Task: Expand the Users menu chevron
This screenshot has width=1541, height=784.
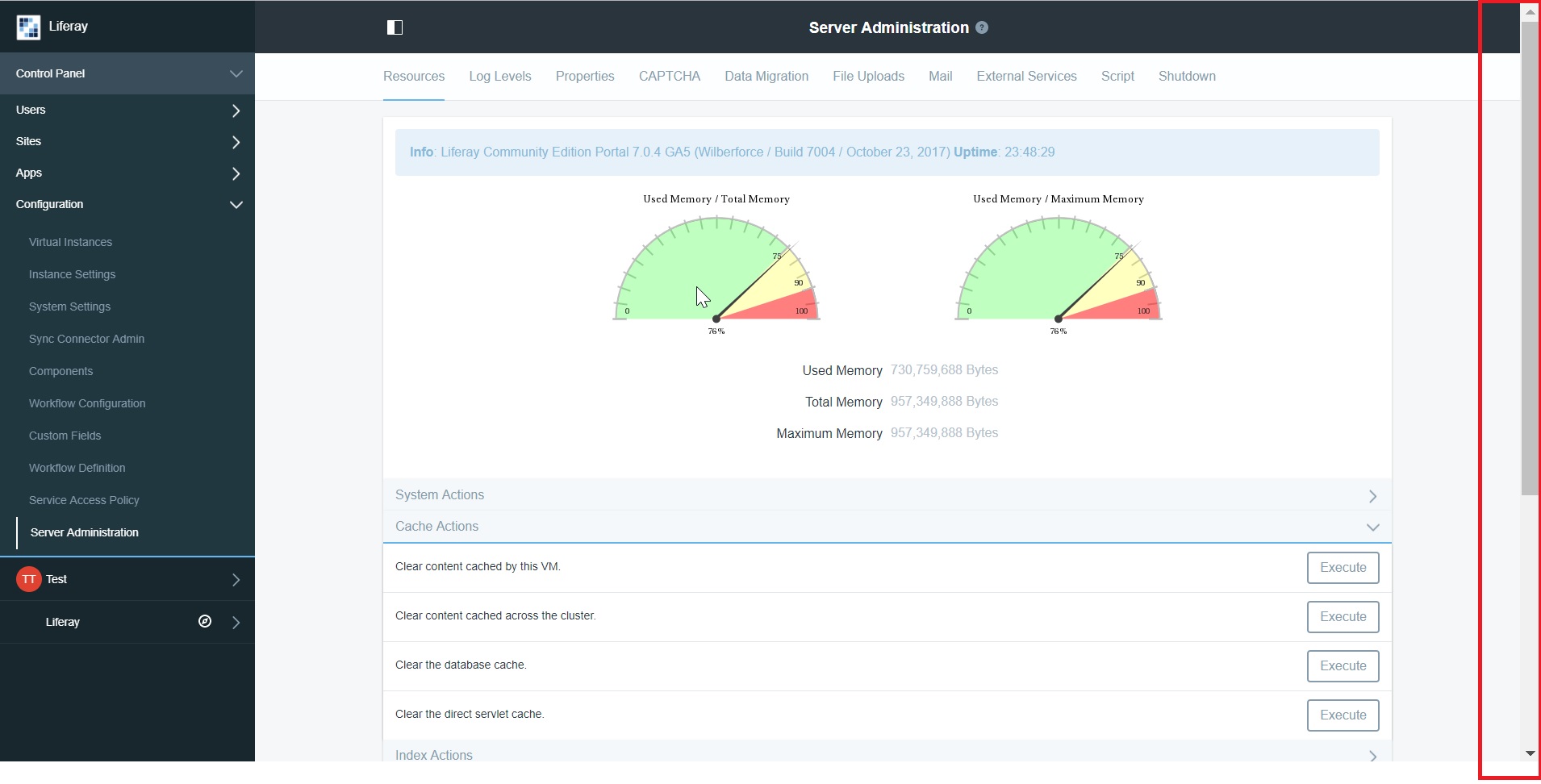Action: click(x=236, y=111)
